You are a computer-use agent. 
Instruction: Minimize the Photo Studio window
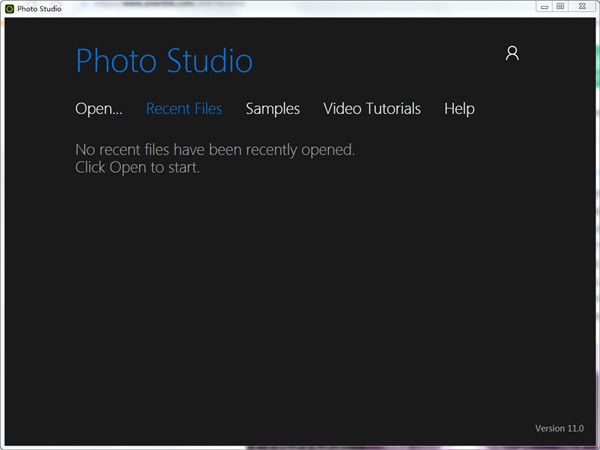pos(544,7)
